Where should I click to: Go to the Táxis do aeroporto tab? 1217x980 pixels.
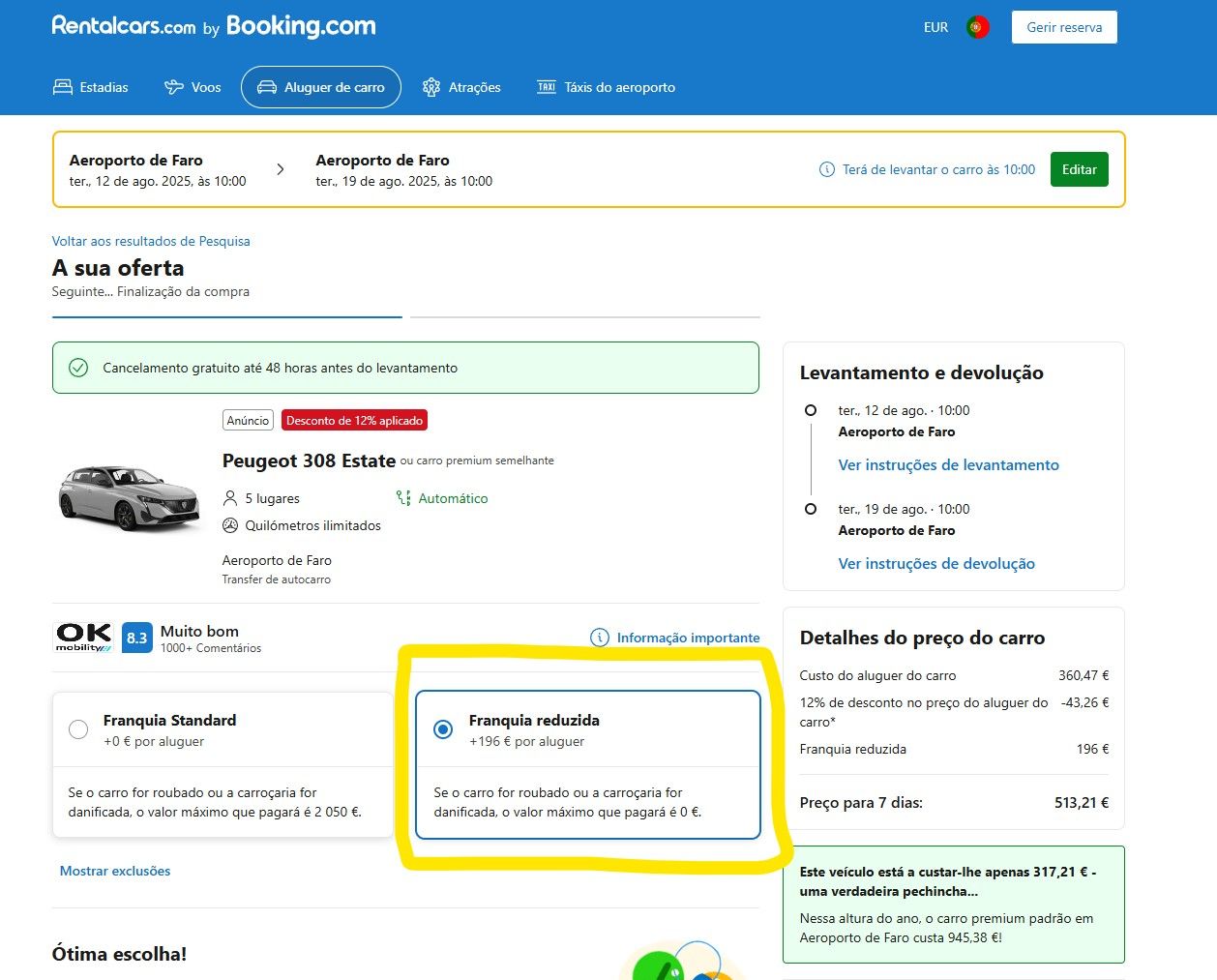click(x=607, y=87)
